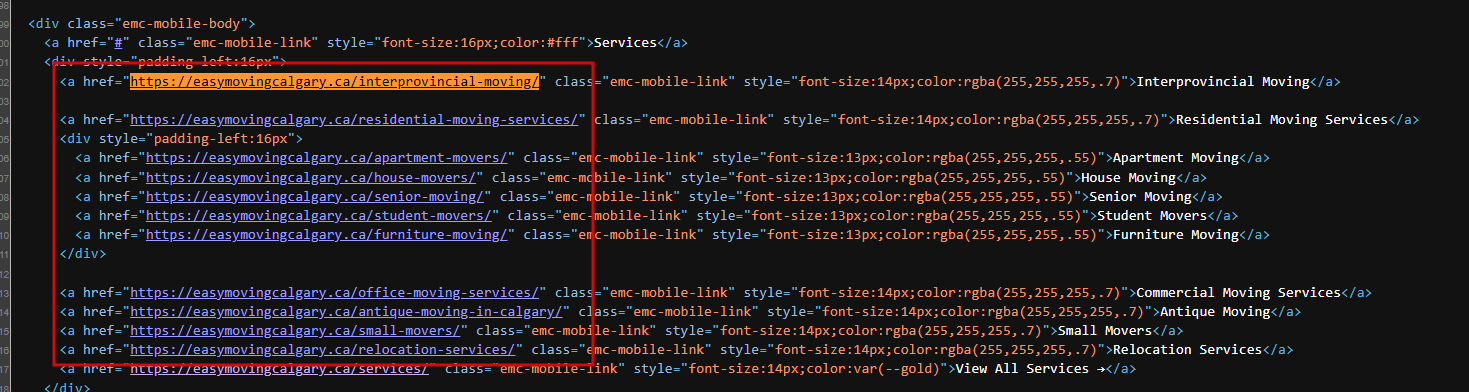1469x392 pixels.
Task: Click the highlighted interprovincial-moving URL
Action: tap(335, 81)
